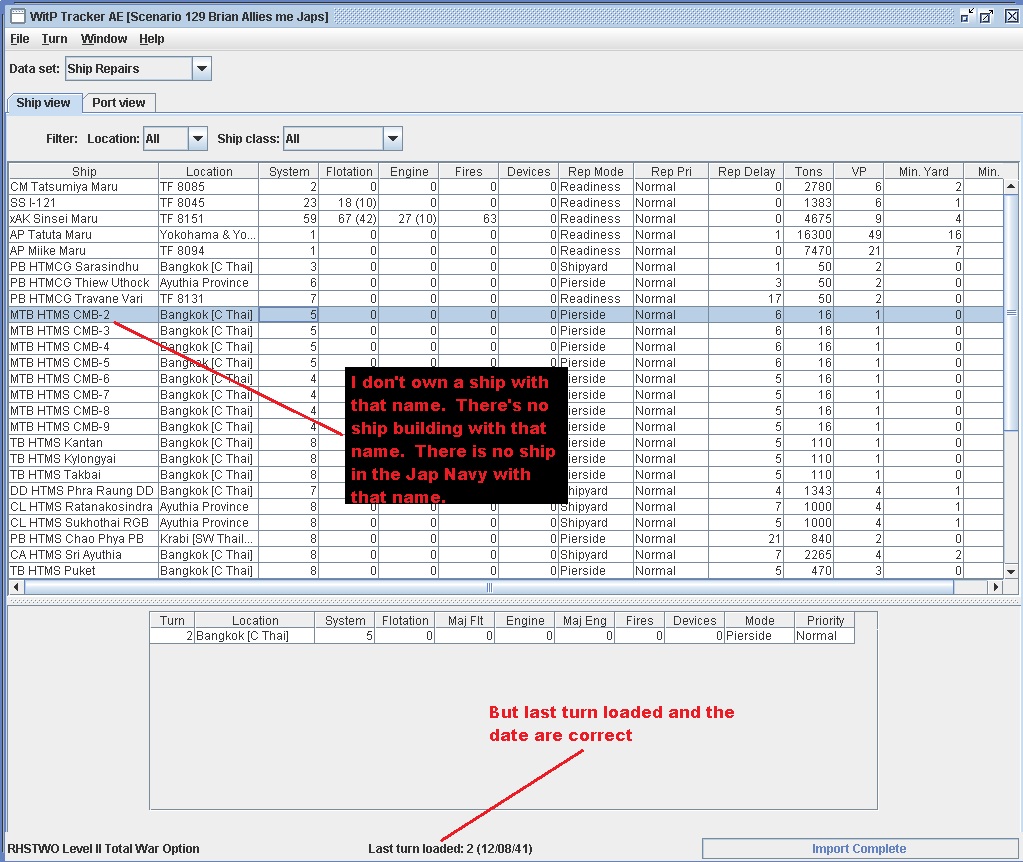Sort table by Engine column header
Screen dimensions: 1023x862
pos(409,171)
